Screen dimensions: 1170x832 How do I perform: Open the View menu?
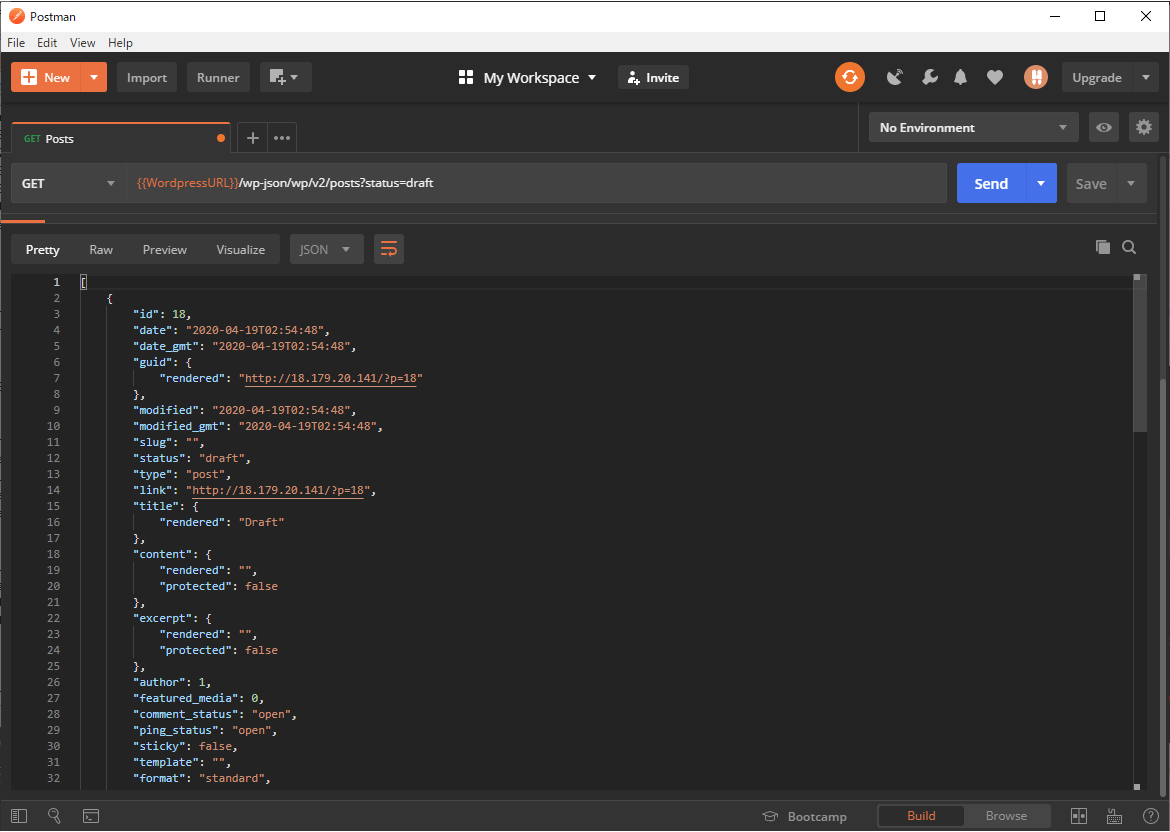click(x=82, y=43)
